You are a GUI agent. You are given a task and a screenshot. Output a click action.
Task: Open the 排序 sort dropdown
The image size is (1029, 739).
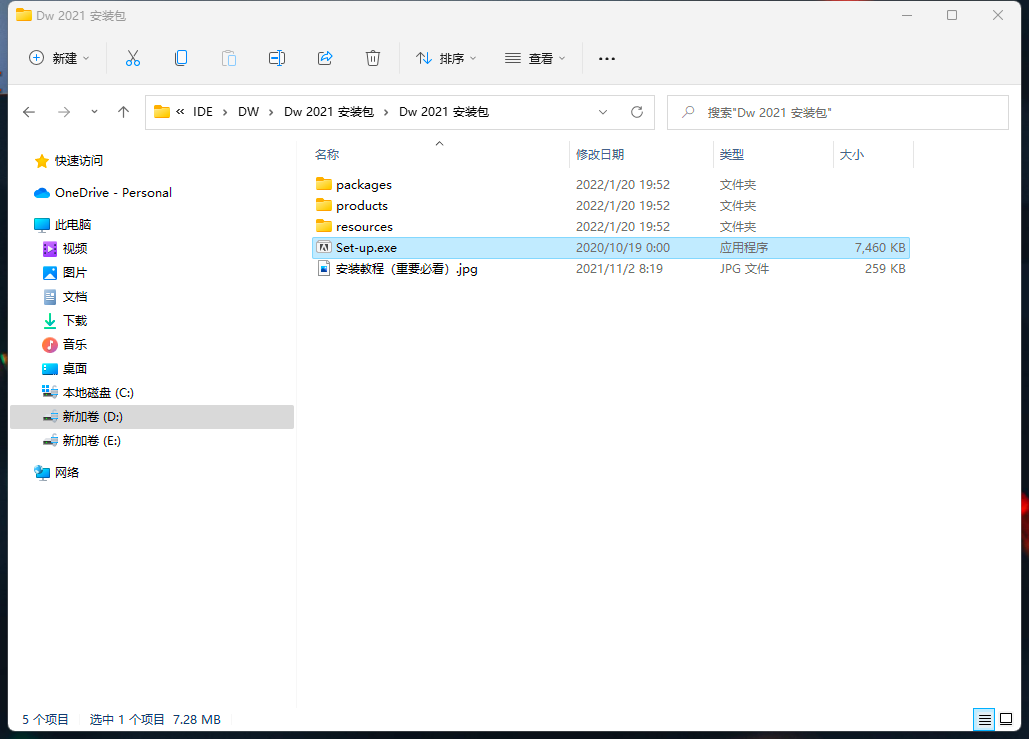coord(446,58)
